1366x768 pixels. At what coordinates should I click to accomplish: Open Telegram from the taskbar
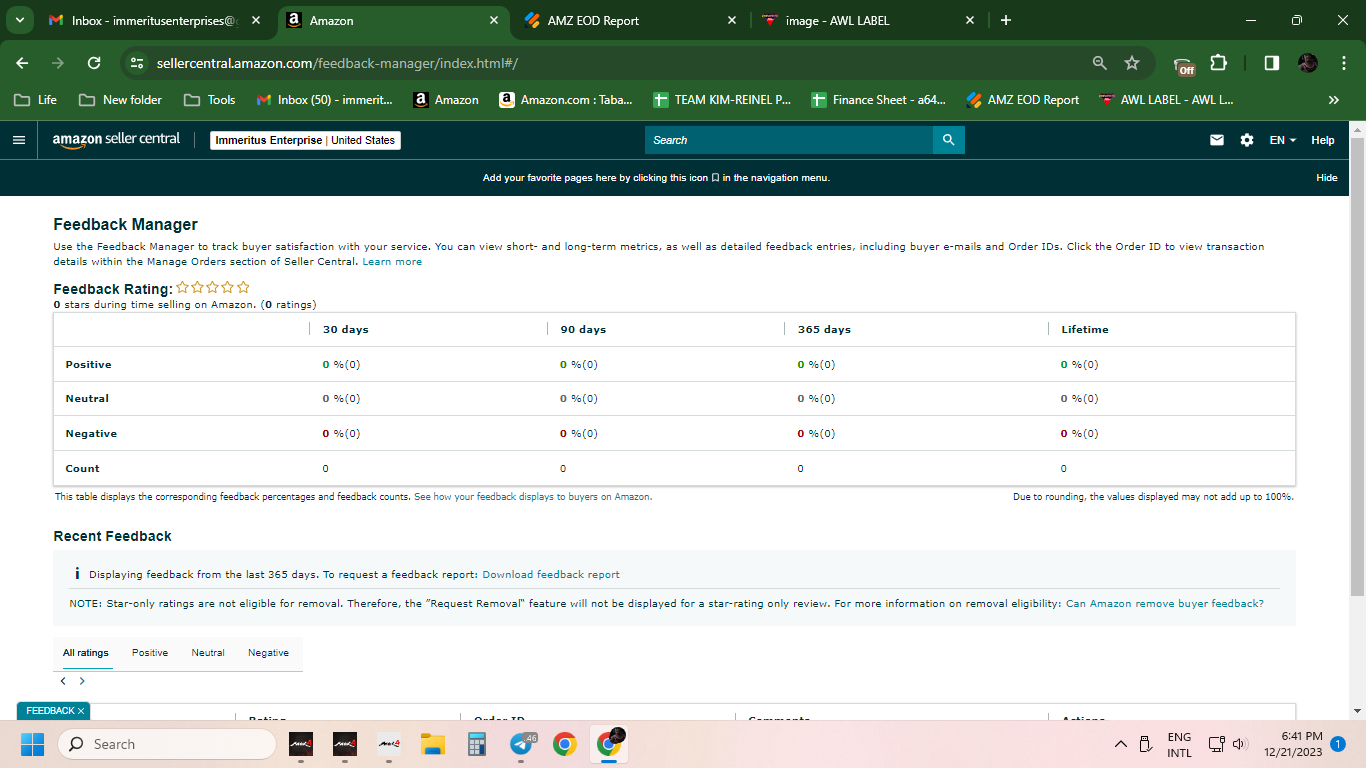[521, 744]
